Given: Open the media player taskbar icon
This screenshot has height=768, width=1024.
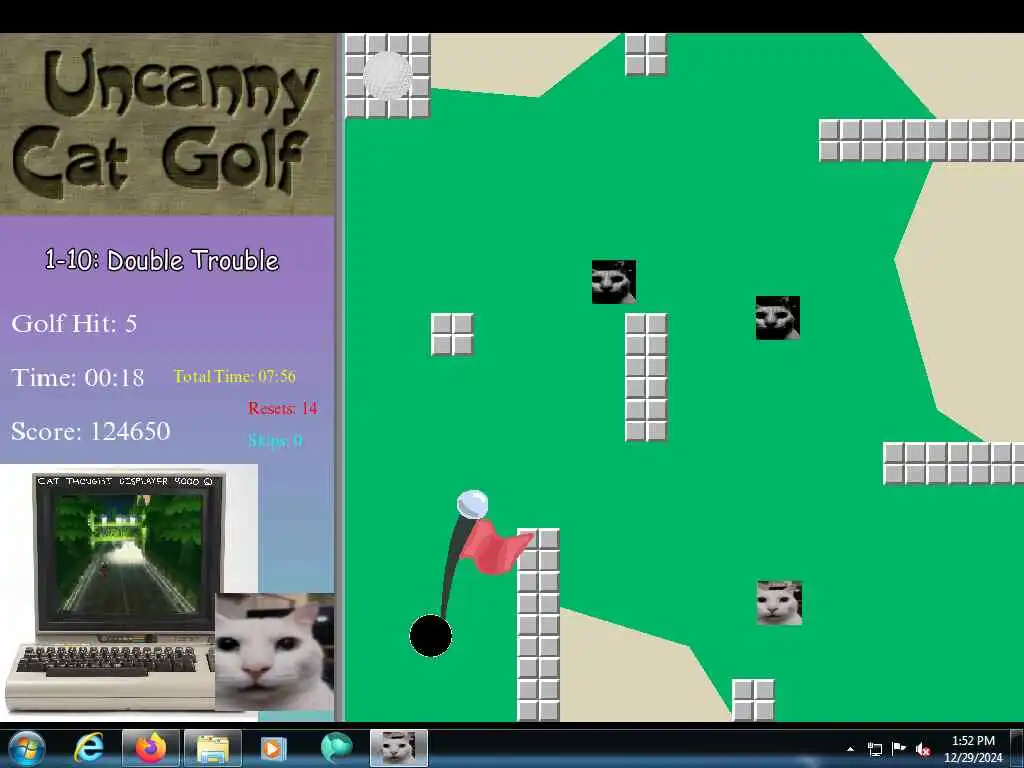Looking at the screenshot, I should coord(274,748).
